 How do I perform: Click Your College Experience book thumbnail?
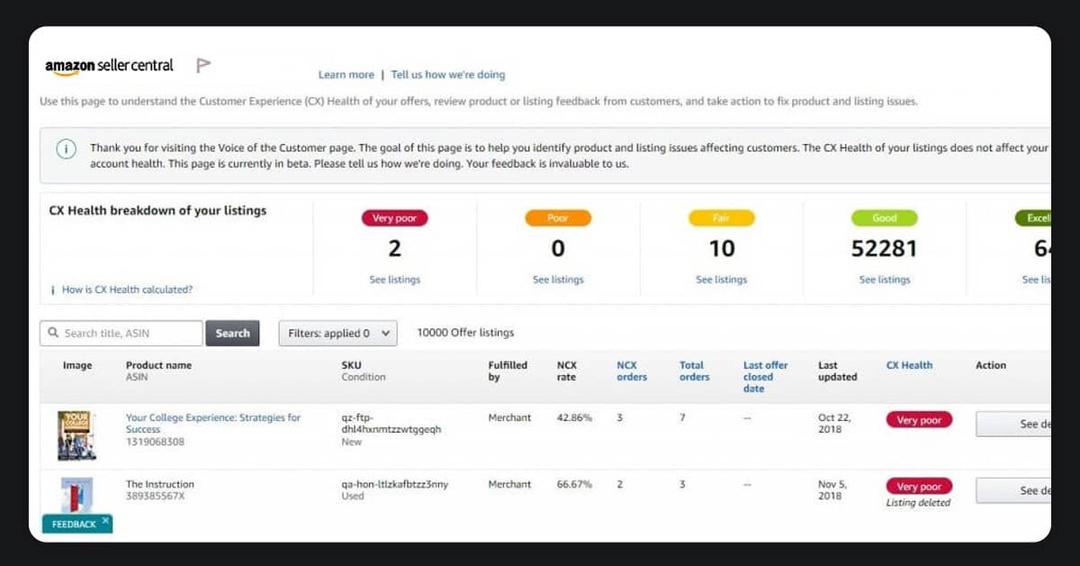[x=76, y=435]
